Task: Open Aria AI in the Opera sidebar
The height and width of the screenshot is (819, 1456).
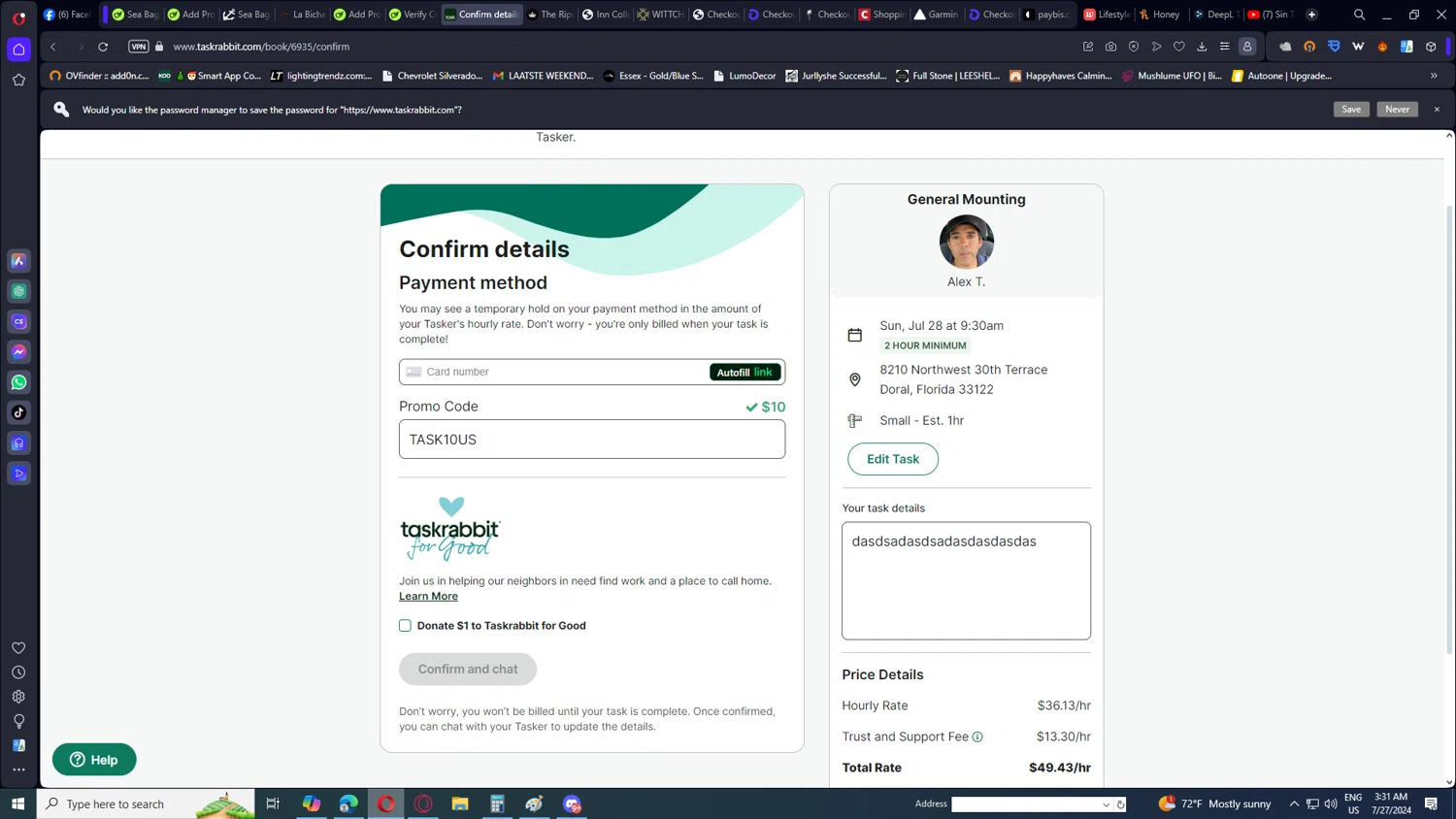Action: coord(18,261)
